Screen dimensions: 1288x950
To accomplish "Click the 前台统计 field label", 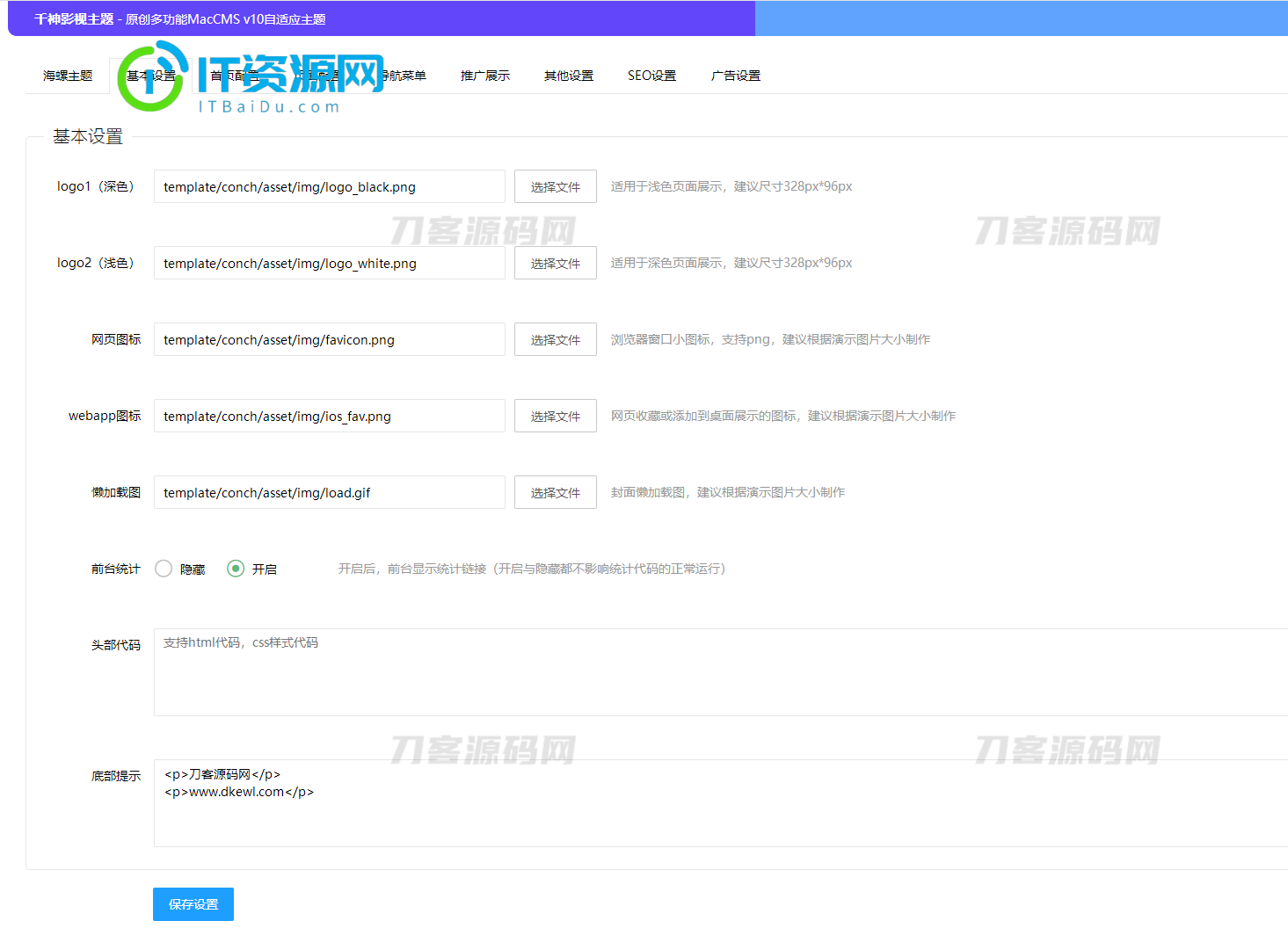I will click(x=116, y=569).
